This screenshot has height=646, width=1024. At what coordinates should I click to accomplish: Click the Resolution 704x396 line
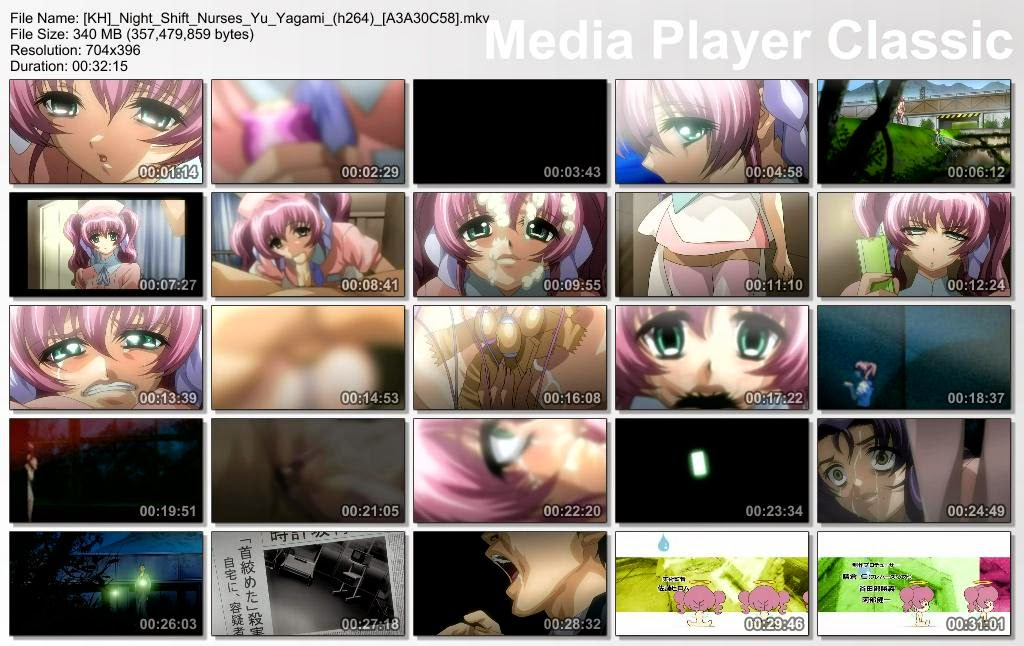point(75,50)
